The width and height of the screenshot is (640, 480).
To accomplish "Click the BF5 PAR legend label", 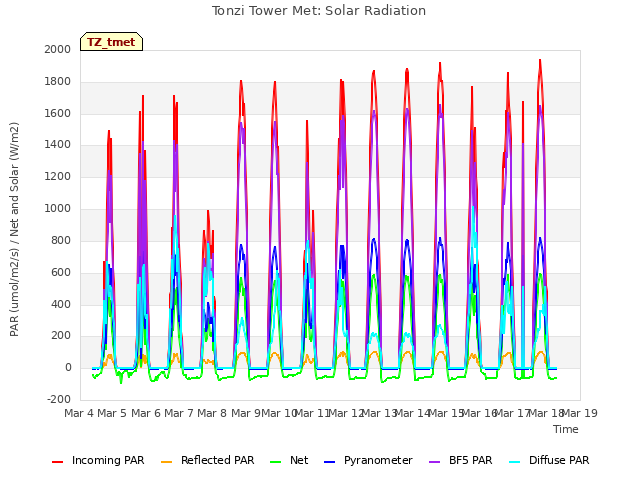I will click(x=471, y=460).
